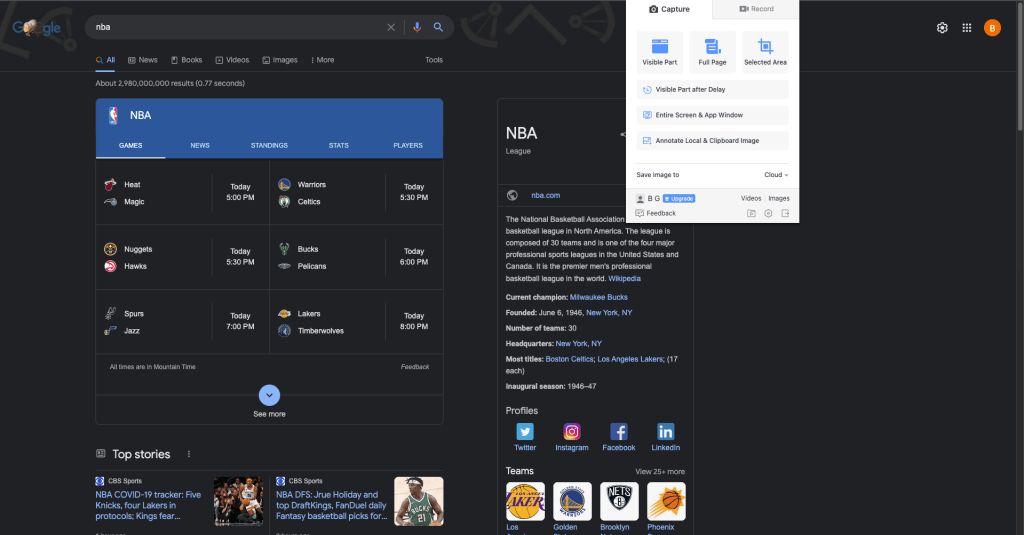
Task: Open Google settings gear icon
Action: (942, 28)
